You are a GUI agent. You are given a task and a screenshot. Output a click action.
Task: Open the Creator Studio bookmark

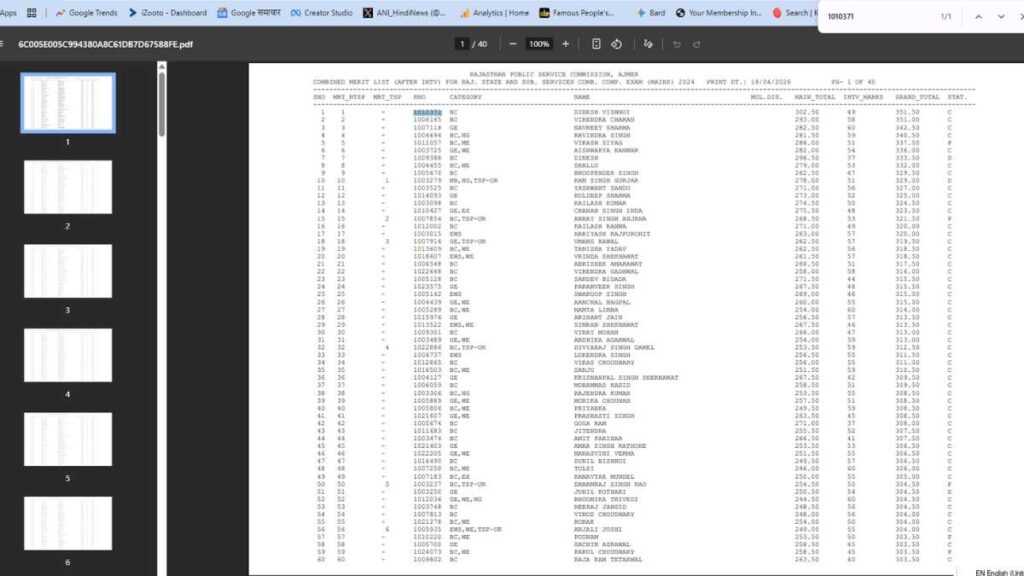point(320,13)
